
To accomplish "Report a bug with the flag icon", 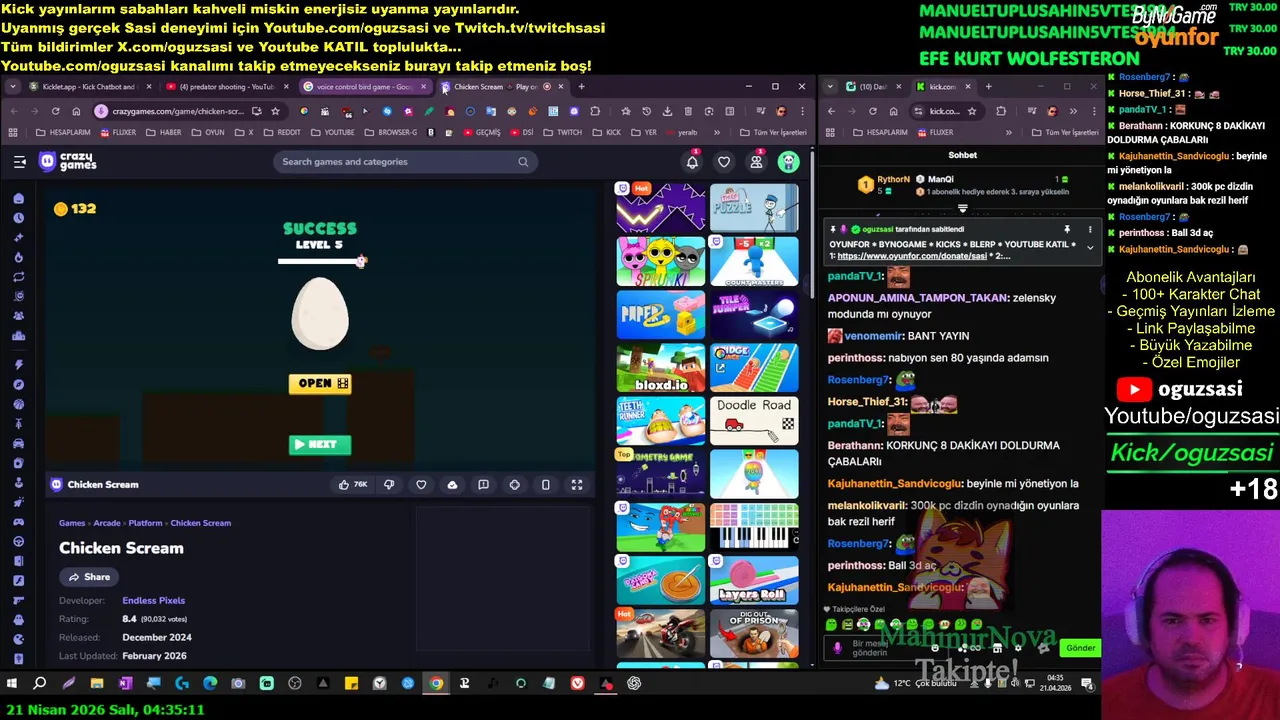I will [x=483, y=485].
